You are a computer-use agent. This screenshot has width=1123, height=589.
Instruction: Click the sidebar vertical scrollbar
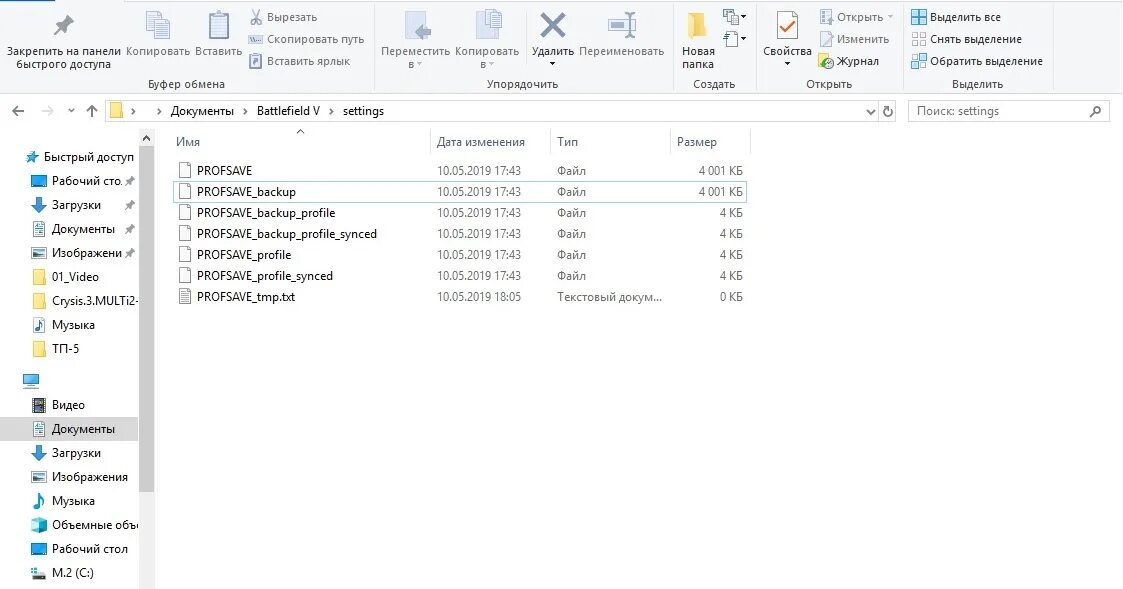(146, 319)
